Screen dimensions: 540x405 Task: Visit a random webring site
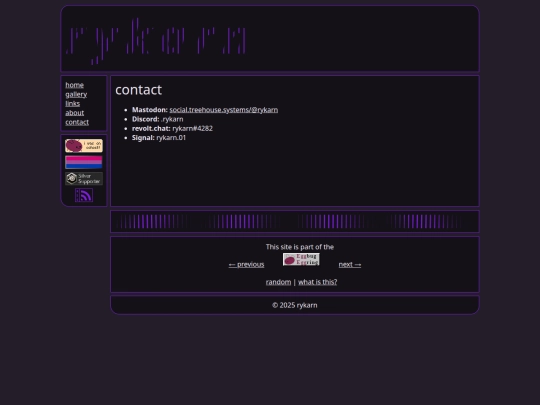coord(278,282)
